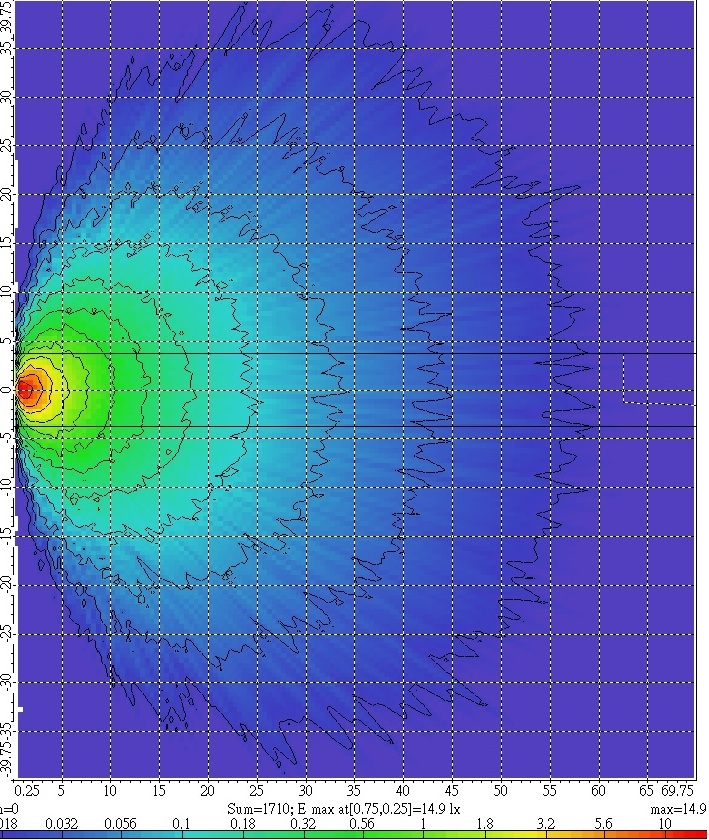Click color scale value 0.1

click(x=181, y=823)
